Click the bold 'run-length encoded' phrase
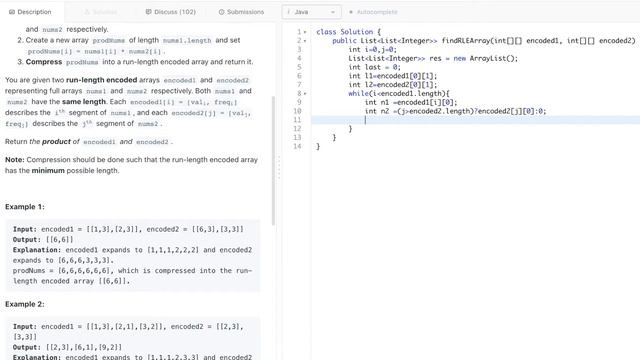This screenshot has height=360, width=640. click(102, 80)
